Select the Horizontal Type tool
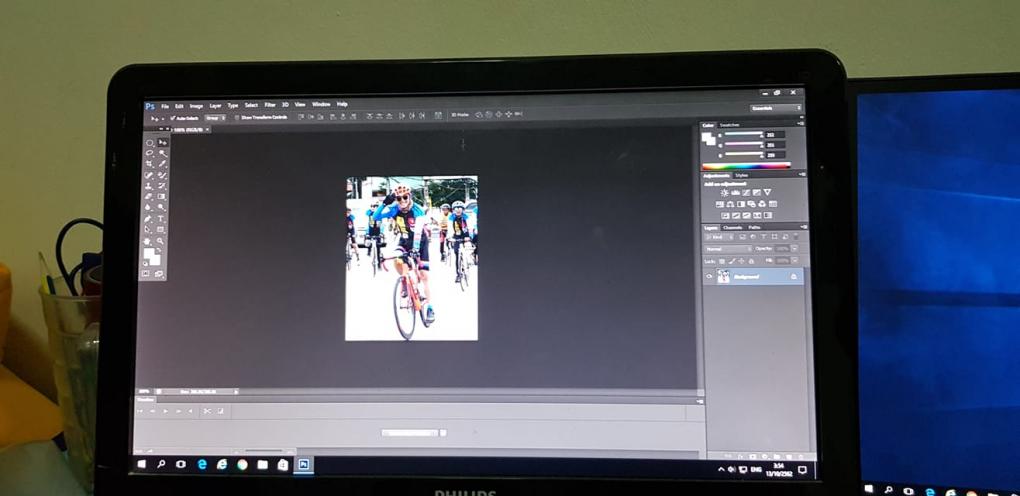Screen dimensions: 1020x496 point(162,218)
